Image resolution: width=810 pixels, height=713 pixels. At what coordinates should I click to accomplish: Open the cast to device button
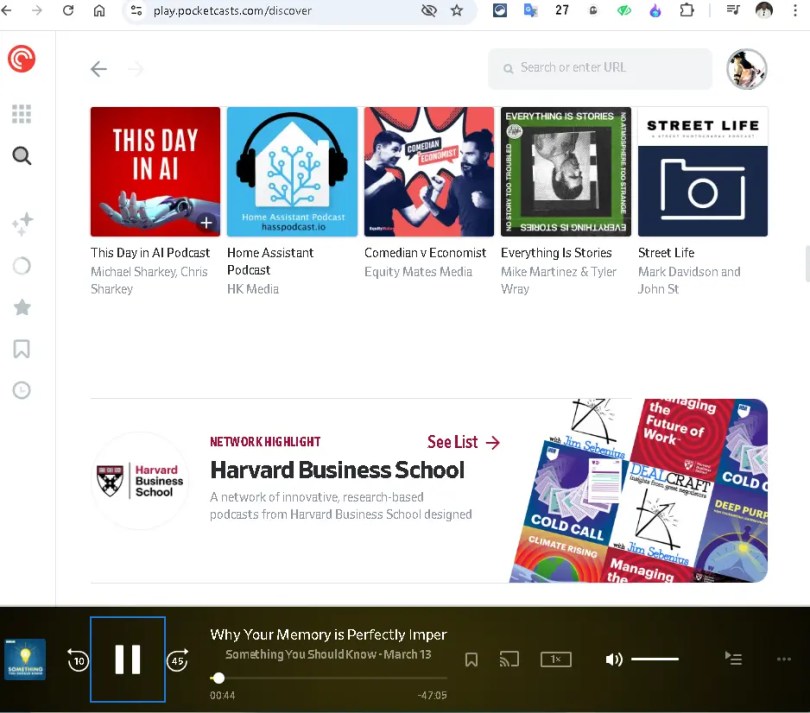pyautogui.click(x=509, y=659)
